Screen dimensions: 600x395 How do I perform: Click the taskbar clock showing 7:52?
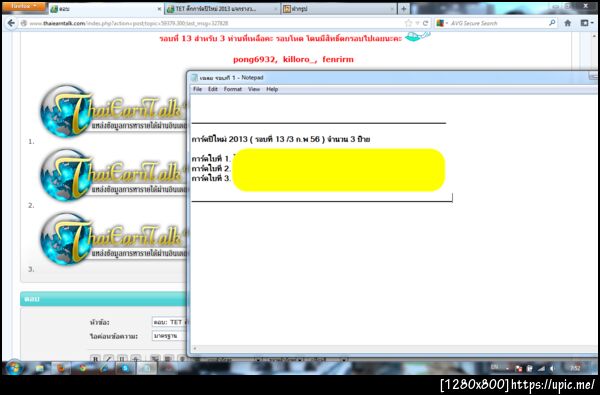tap(575, 368)
